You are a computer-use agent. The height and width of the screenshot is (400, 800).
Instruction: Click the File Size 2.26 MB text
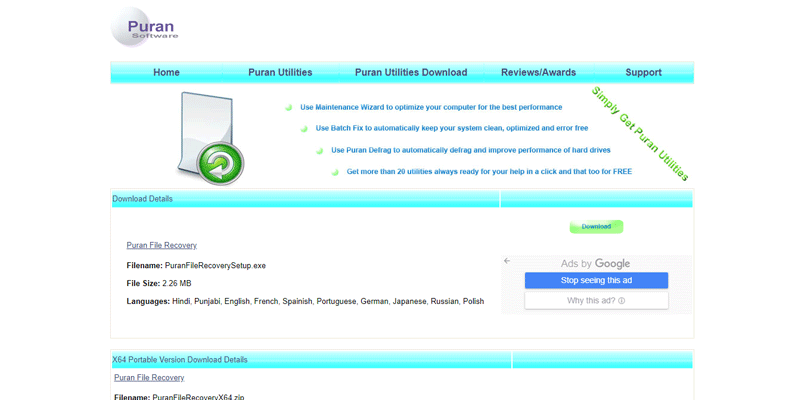pyautogui.click(x=159, y=283)
